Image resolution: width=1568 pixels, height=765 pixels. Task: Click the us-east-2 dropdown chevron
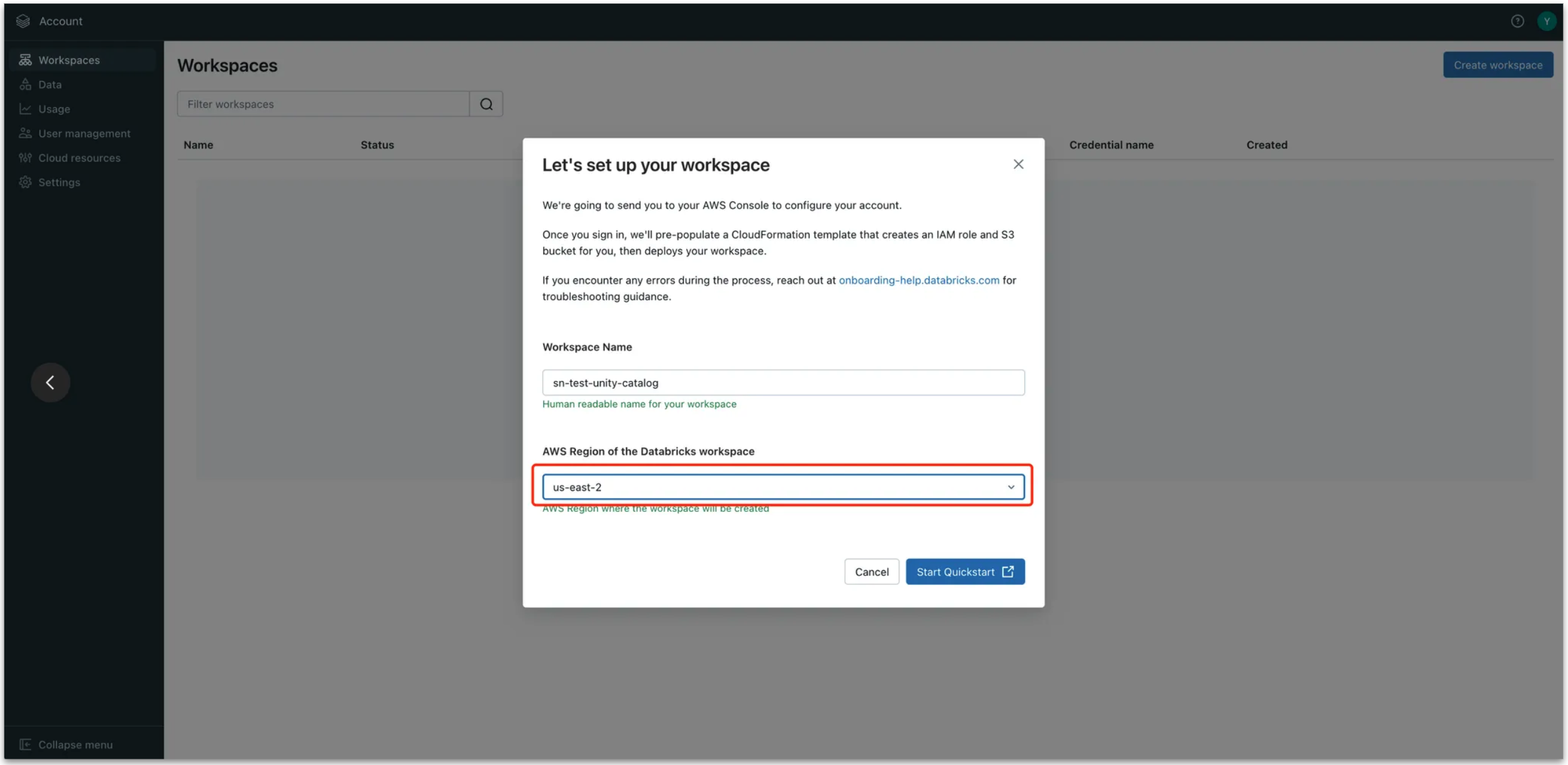(1010, 487)
